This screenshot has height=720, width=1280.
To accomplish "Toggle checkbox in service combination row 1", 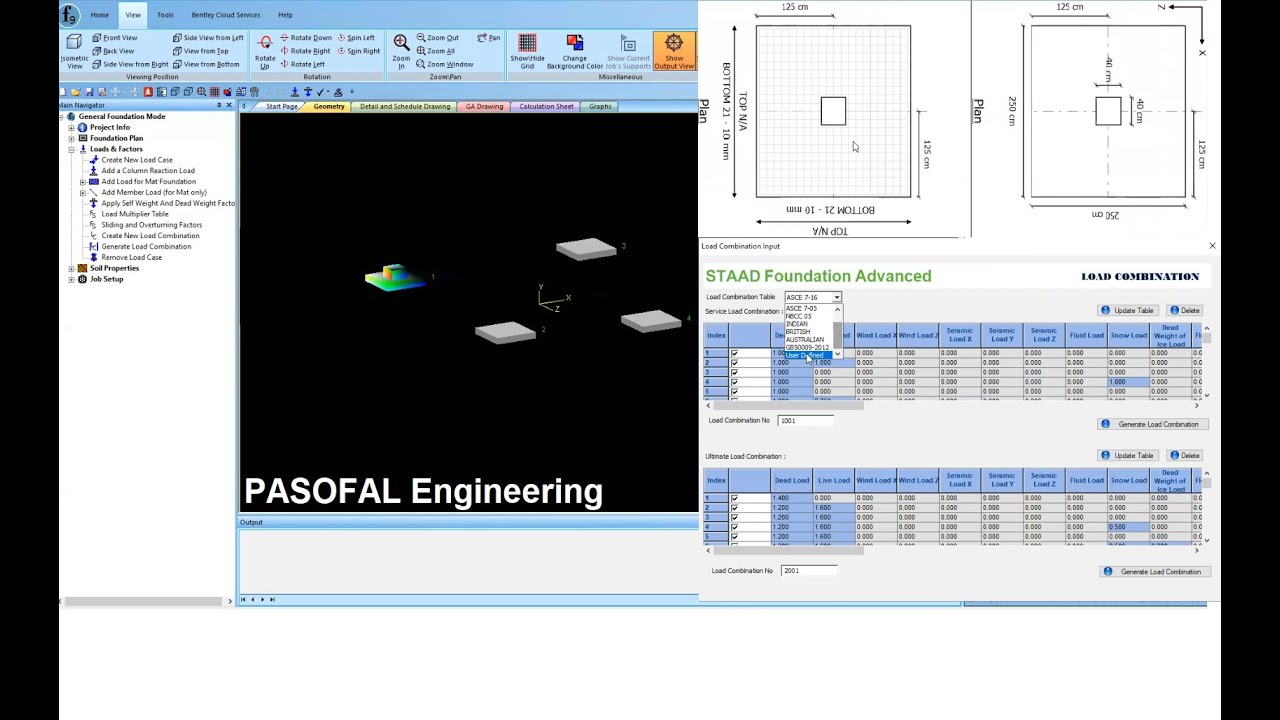I will pyautogui.click(x=734, y=353).
